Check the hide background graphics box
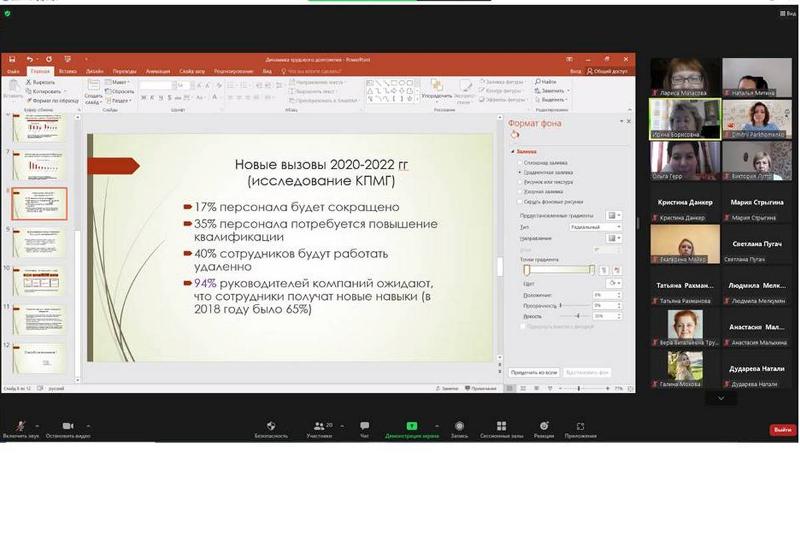 point(520,201)
